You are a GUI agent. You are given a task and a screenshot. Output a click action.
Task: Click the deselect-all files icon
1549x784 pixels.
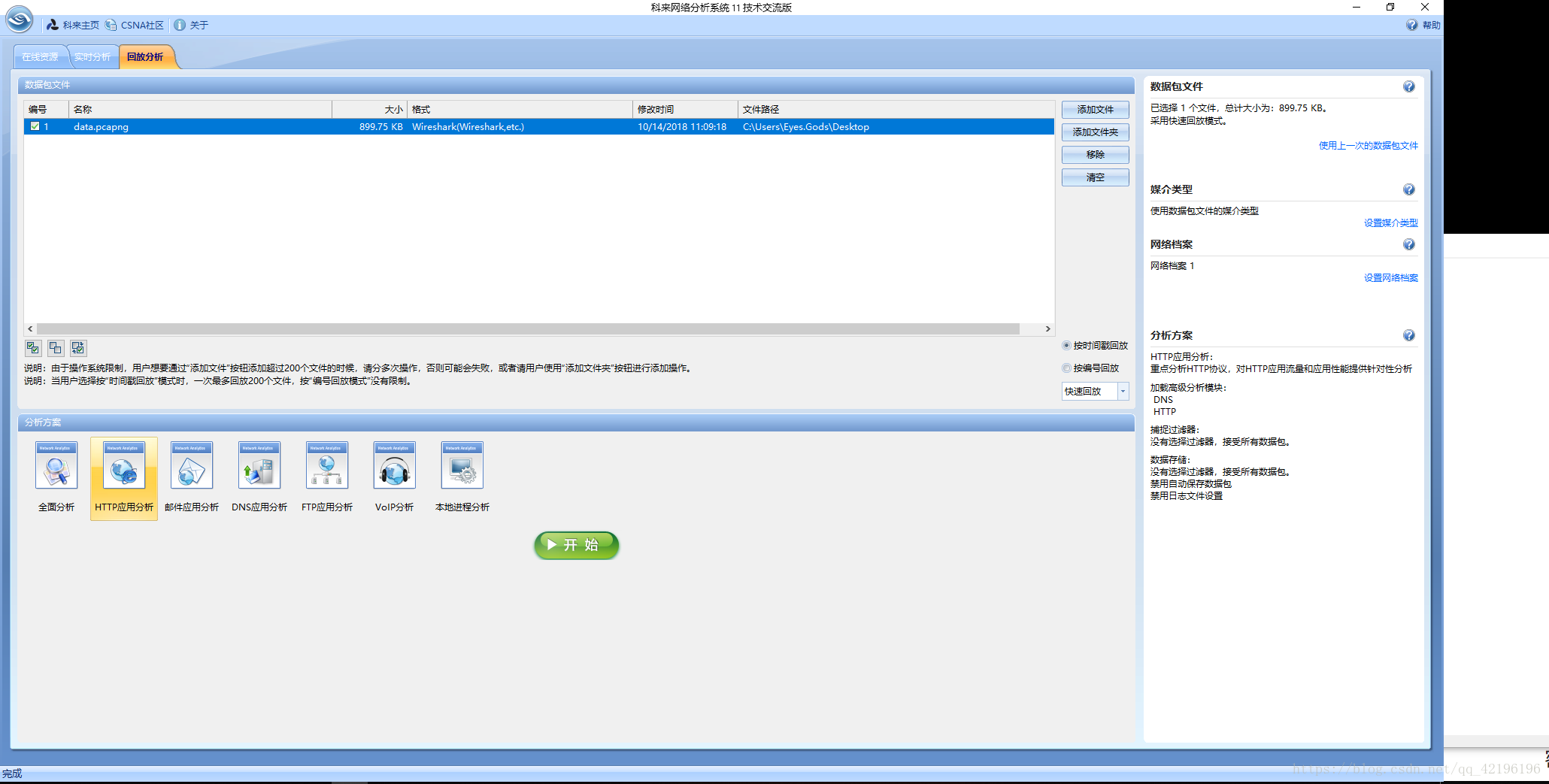(56, 348)
